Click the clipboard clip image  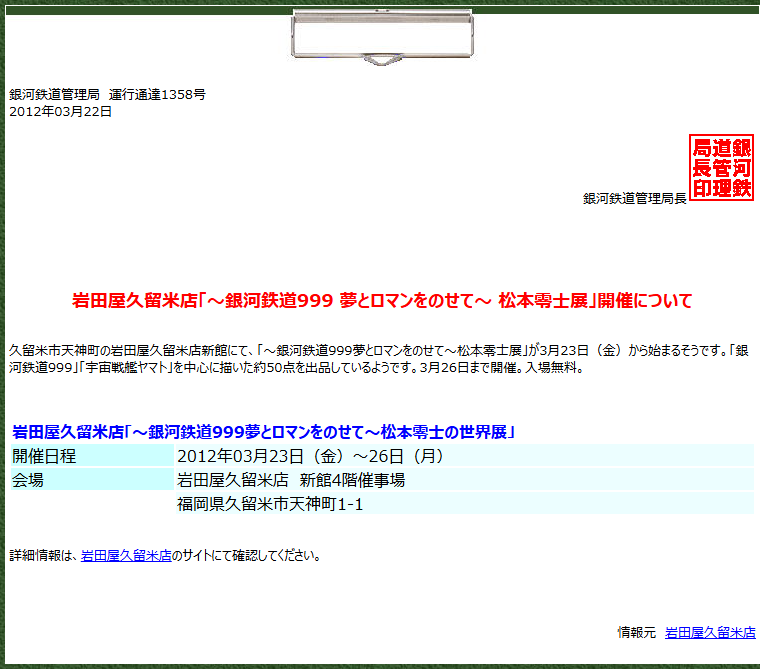pos(382,37)
